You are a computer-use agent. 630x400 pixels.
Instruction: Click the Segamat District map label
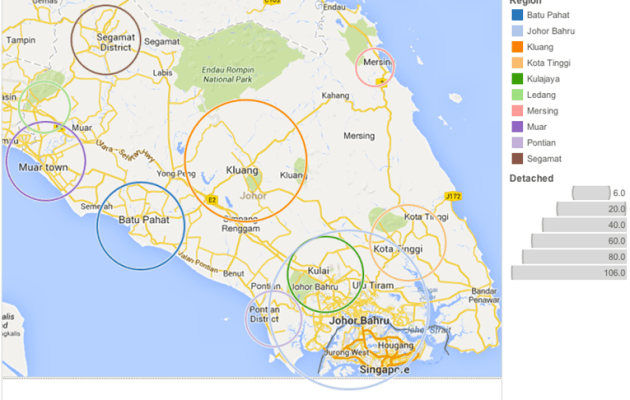tap(116, 42)
